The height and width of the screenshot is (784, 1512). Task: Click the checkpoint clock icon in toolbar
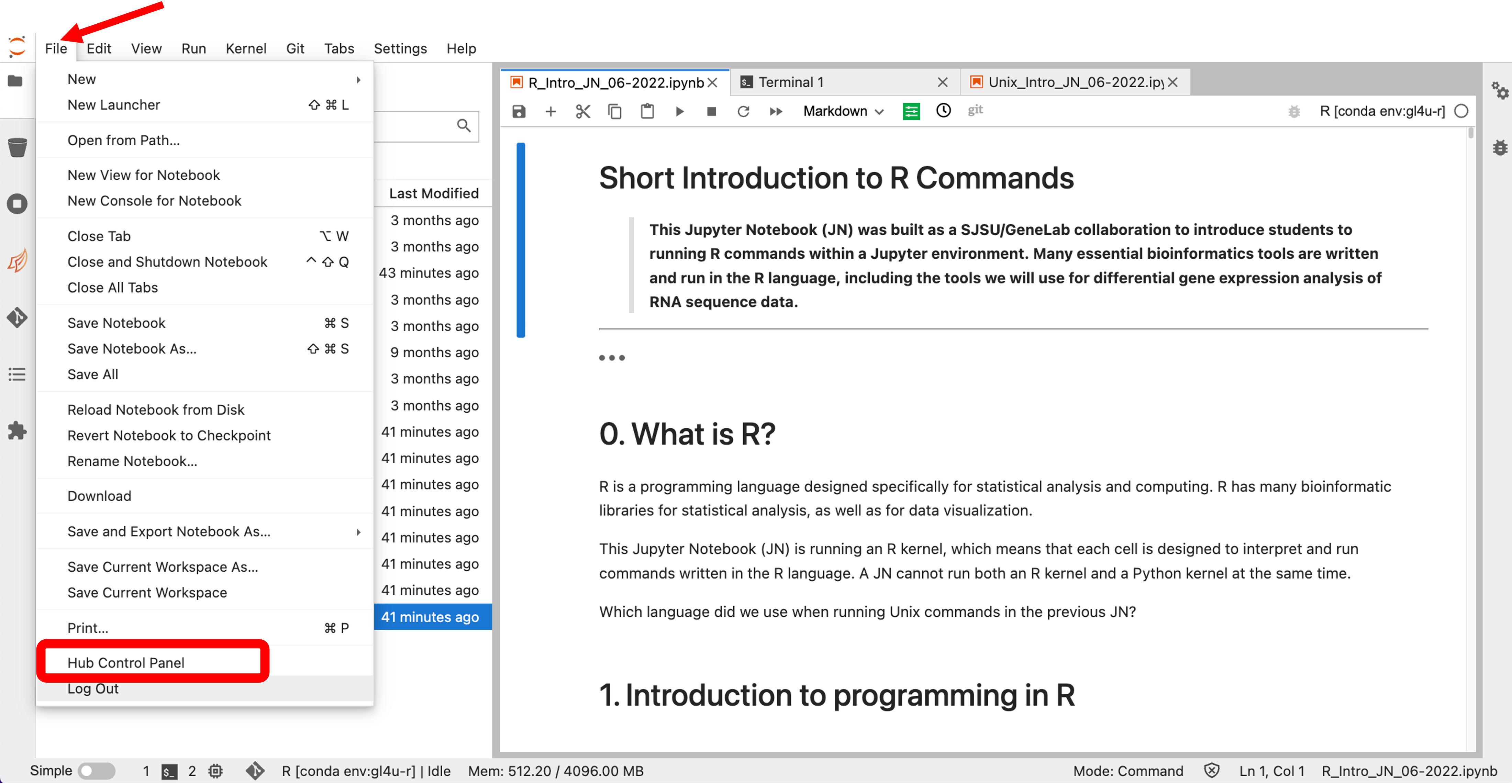[944, 110]
